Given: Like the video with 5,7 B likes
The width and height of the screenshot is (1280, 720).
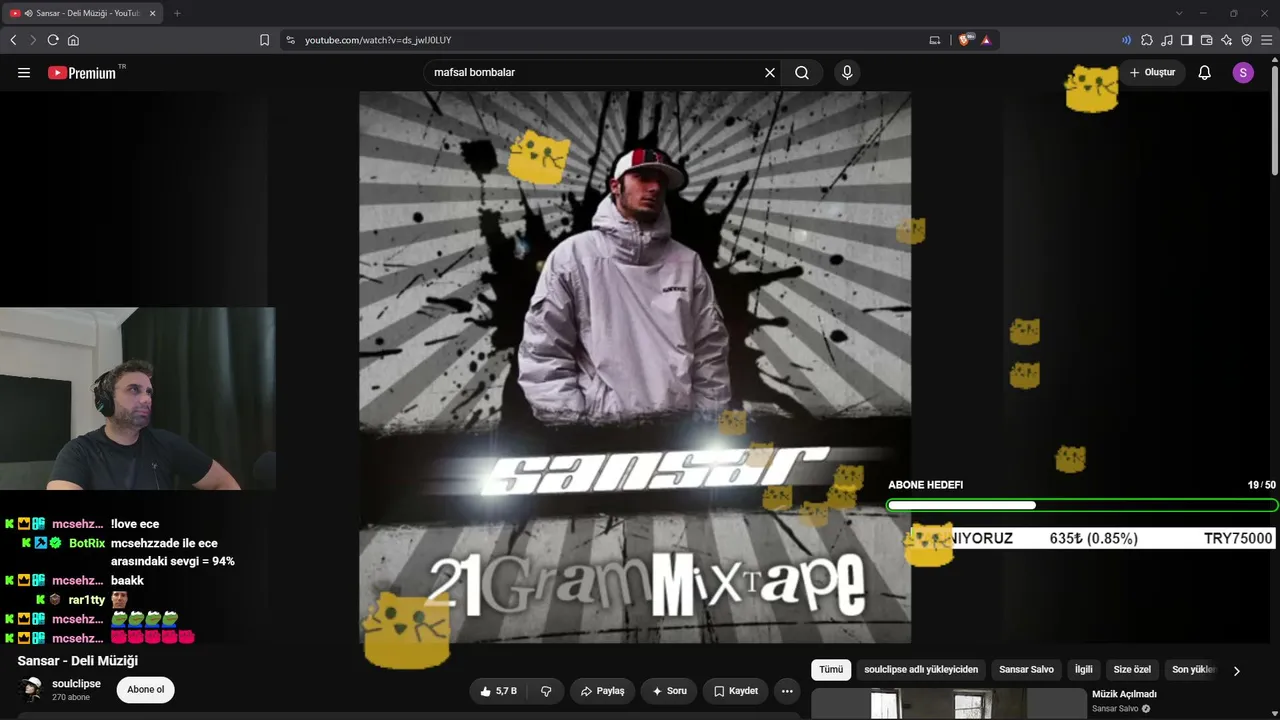Looking at the screenshot, I should tap(498, 691).
